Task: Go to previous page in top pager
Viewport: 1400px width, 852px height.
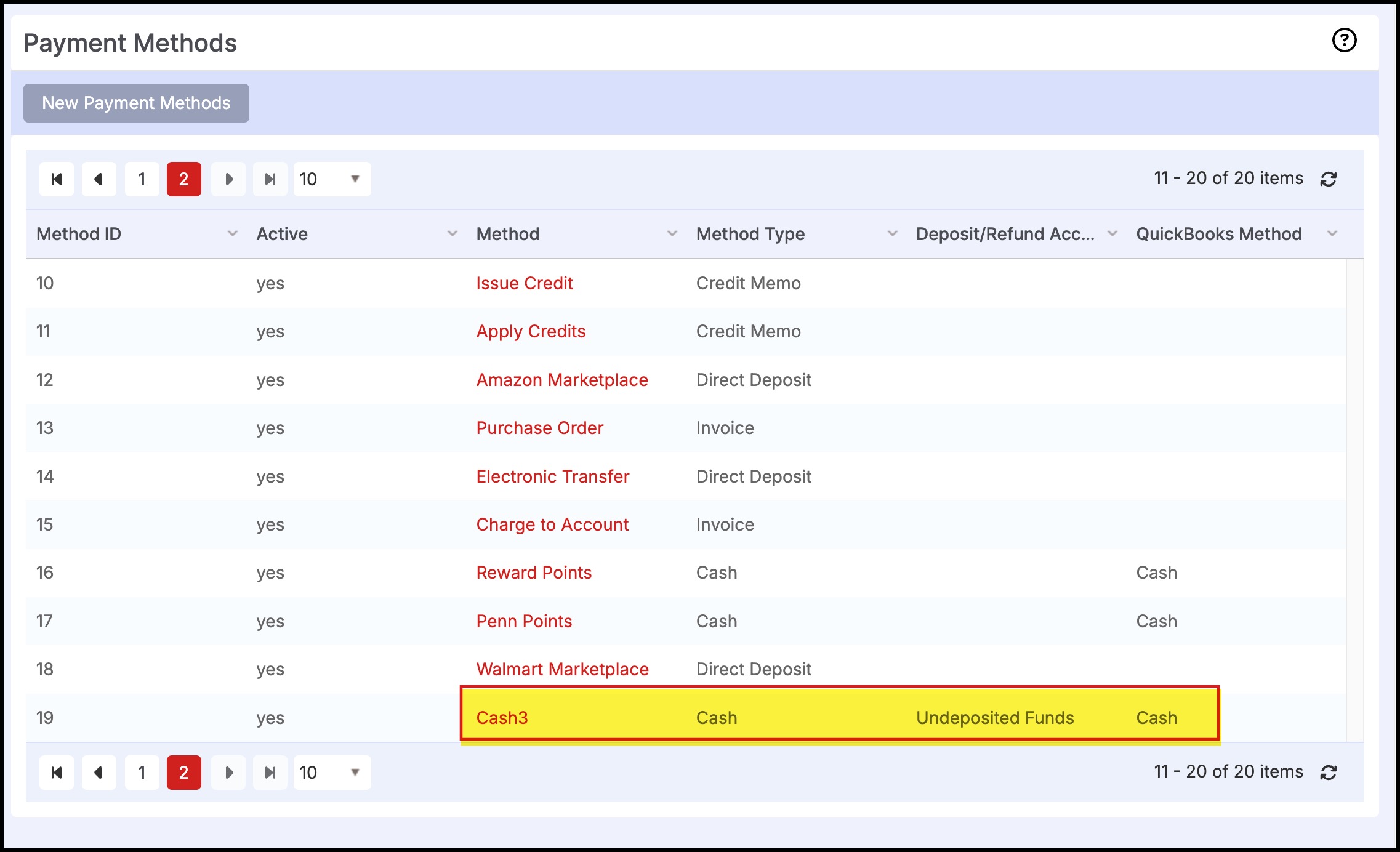Action: (99, 179)
